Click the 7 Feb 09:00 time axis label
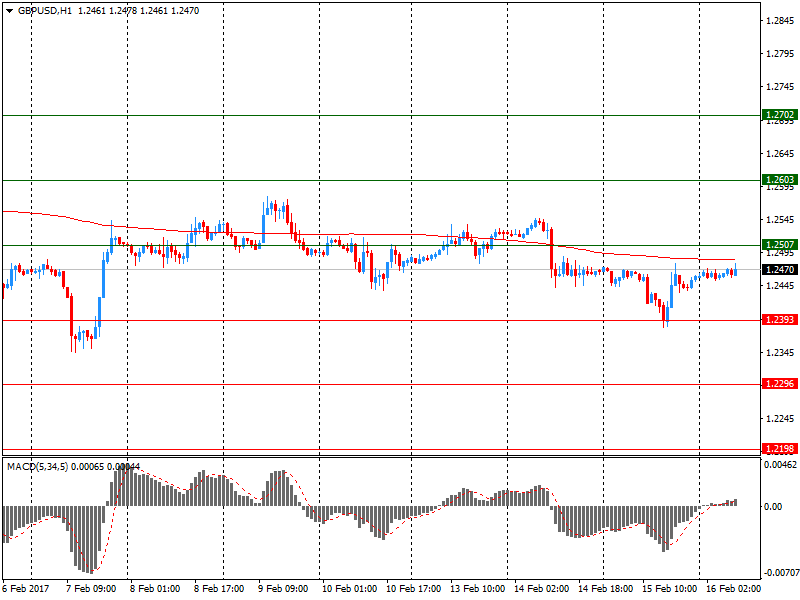This screenshot has height=600, width=800. pos(91,589)
